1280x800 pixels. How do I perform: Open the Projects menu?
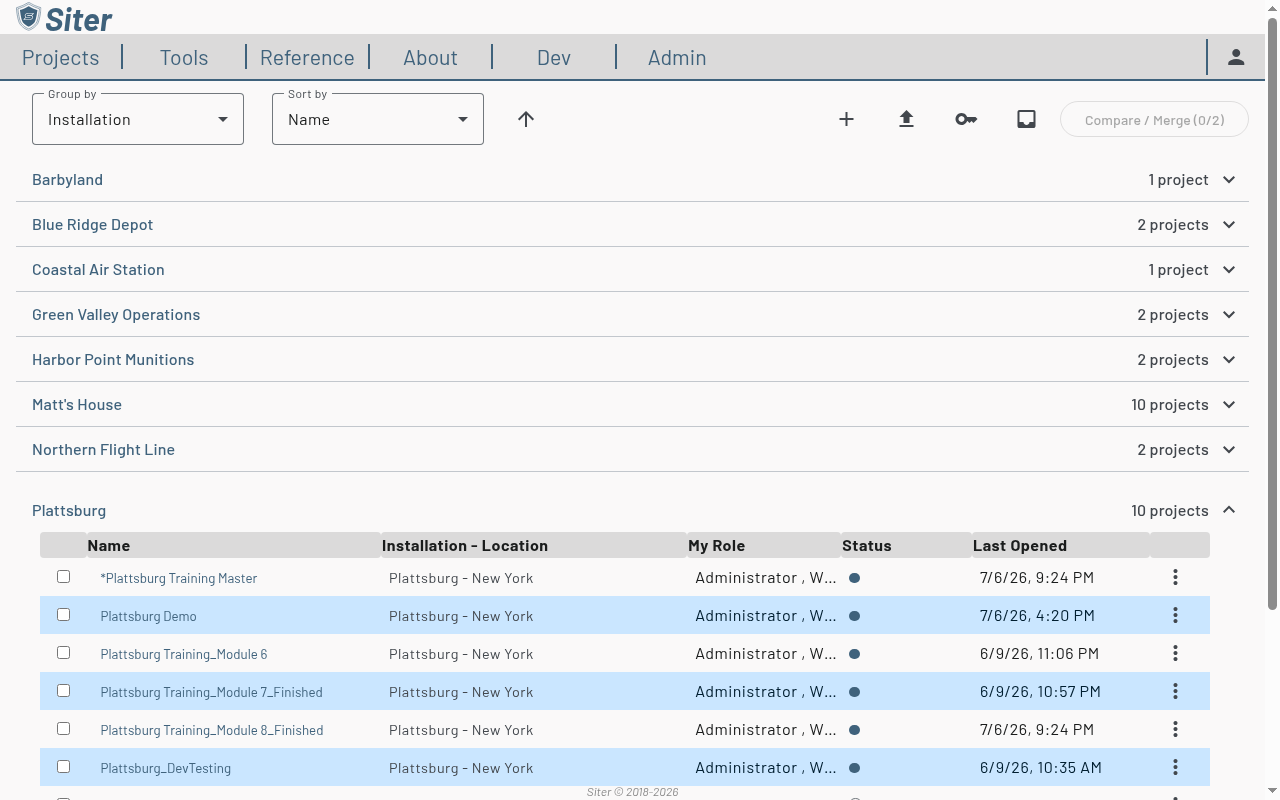(60, 57)
